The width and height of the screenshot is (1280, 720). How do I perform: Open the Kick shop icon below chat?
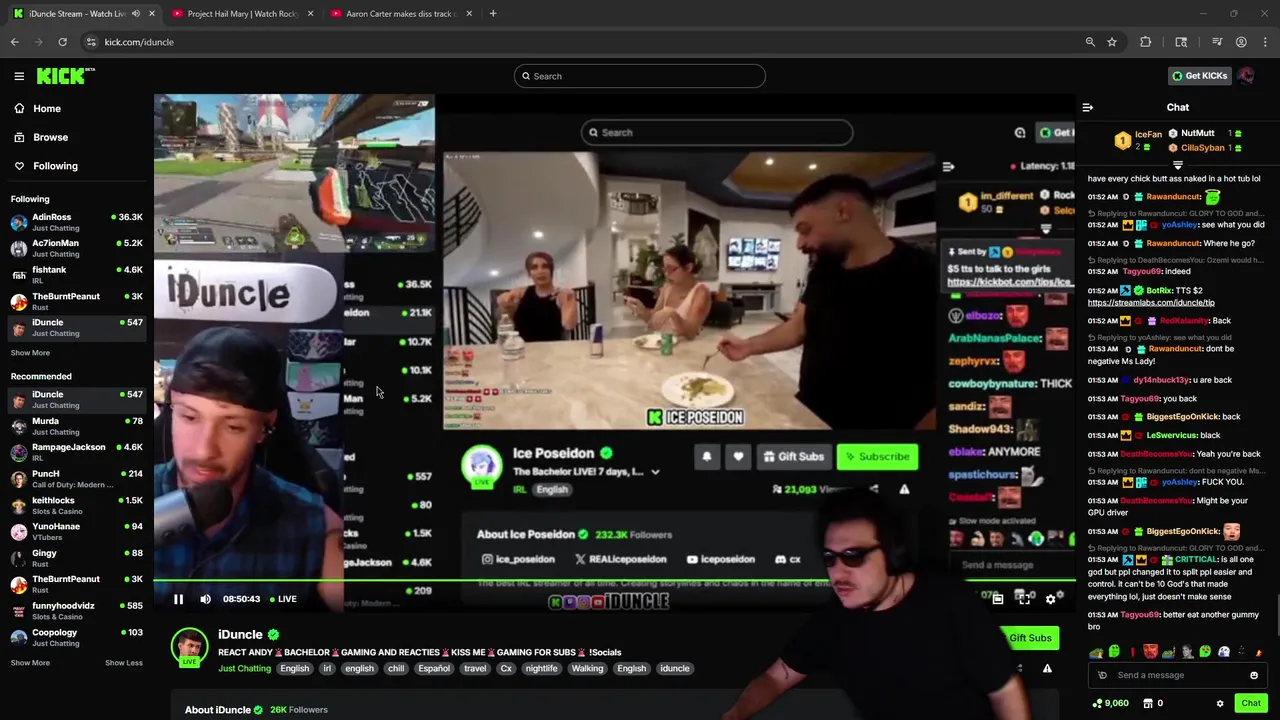(x=1147, y=703)
